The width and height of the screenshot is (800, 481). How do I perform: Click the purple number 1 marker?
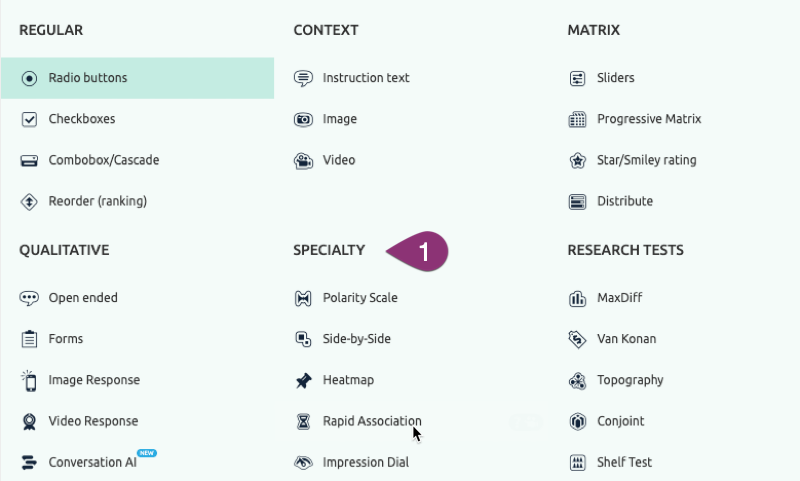pyautogui.click(x=422, y=251)
